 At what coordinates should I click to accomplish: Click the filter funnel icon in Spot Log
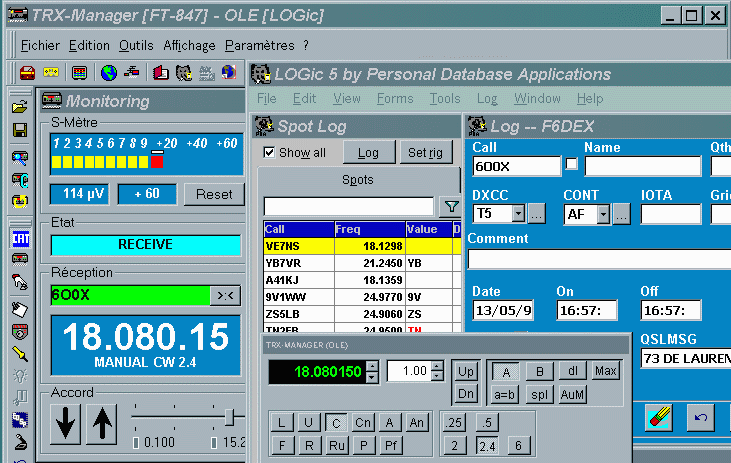(451, 206)
